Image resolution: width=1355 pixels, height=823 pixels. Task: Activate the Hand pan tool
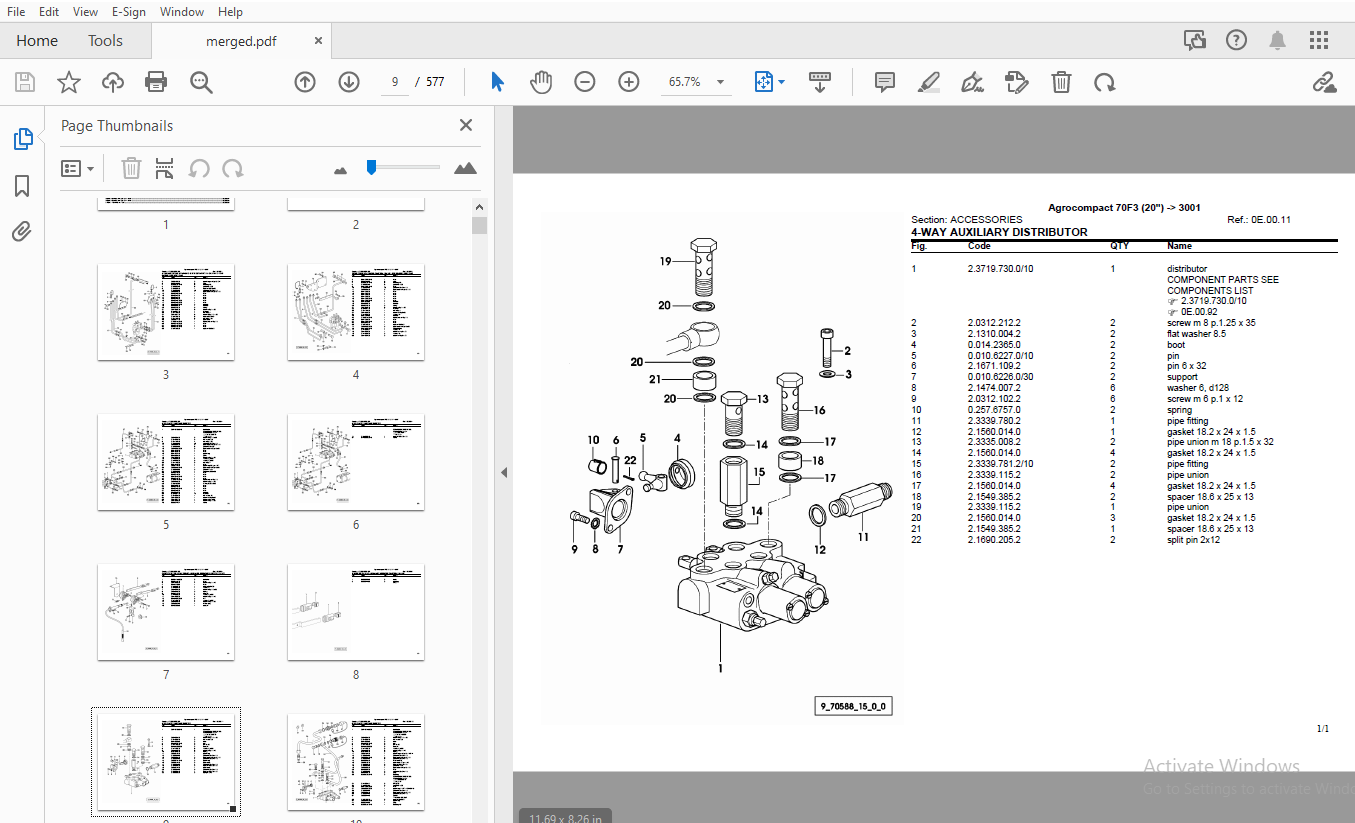(x=541, y=82)
